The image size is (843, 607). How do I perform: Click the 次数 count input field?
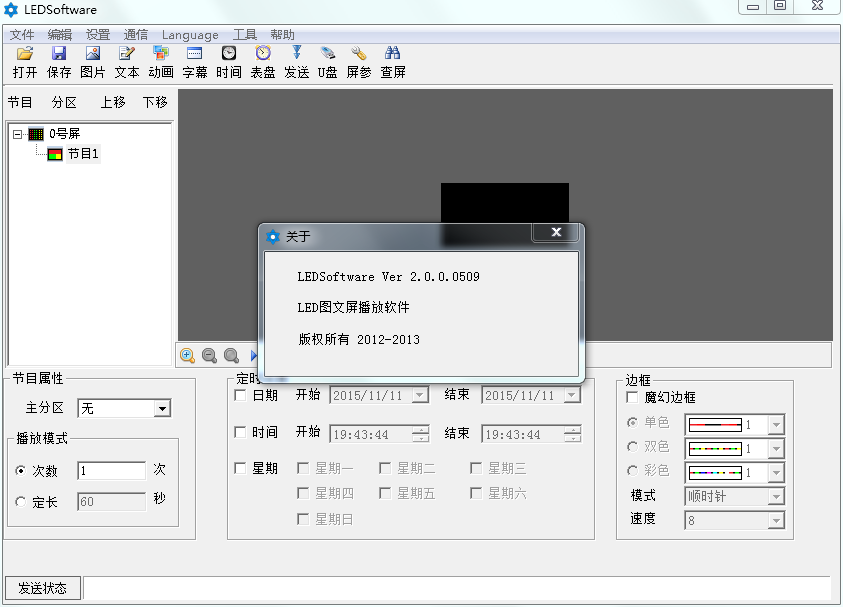pyautogui.click(x=112, y=470)
